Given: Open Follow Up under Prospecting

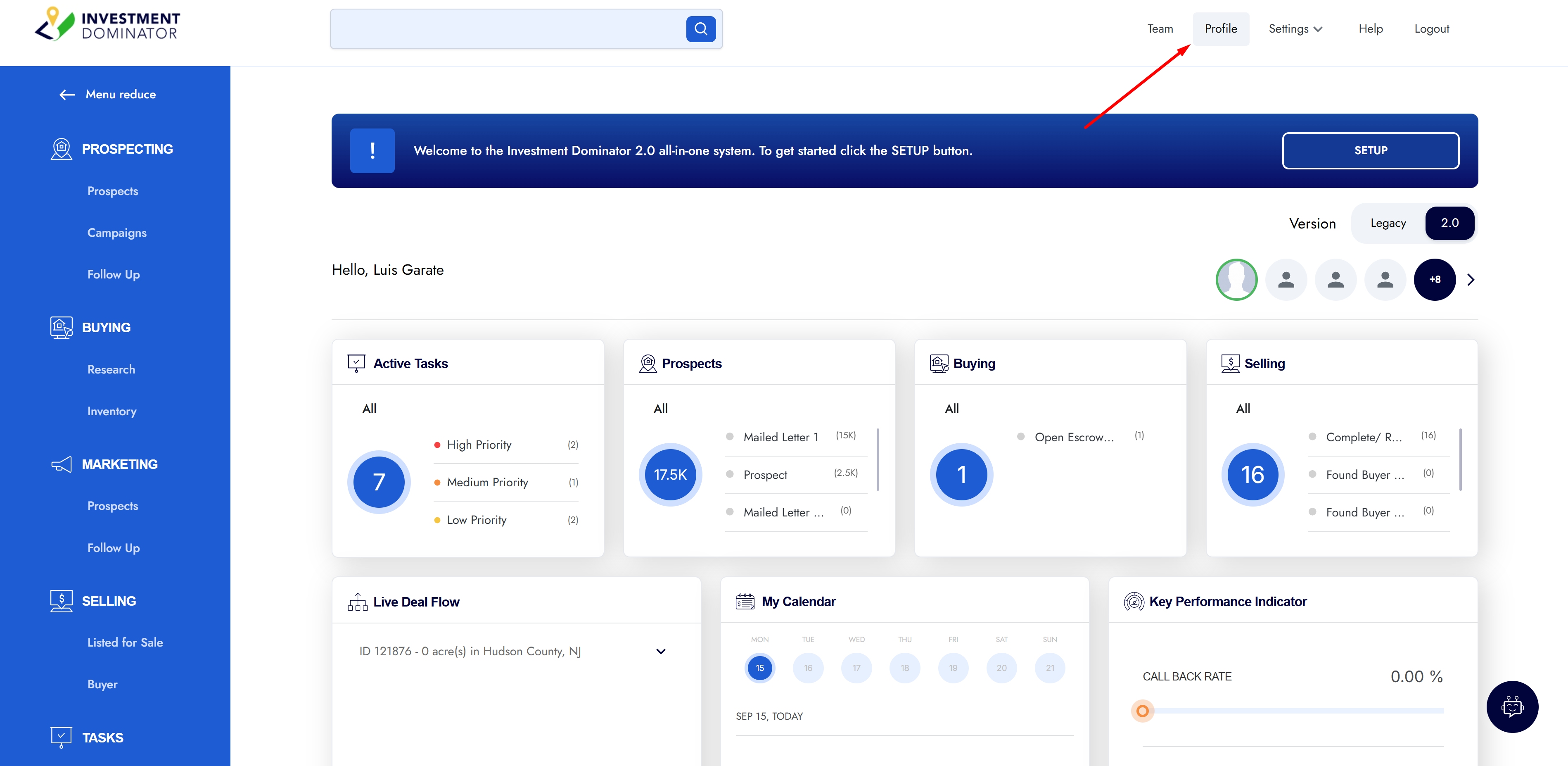Looking at the screenshot, I should tap(113, 275).
